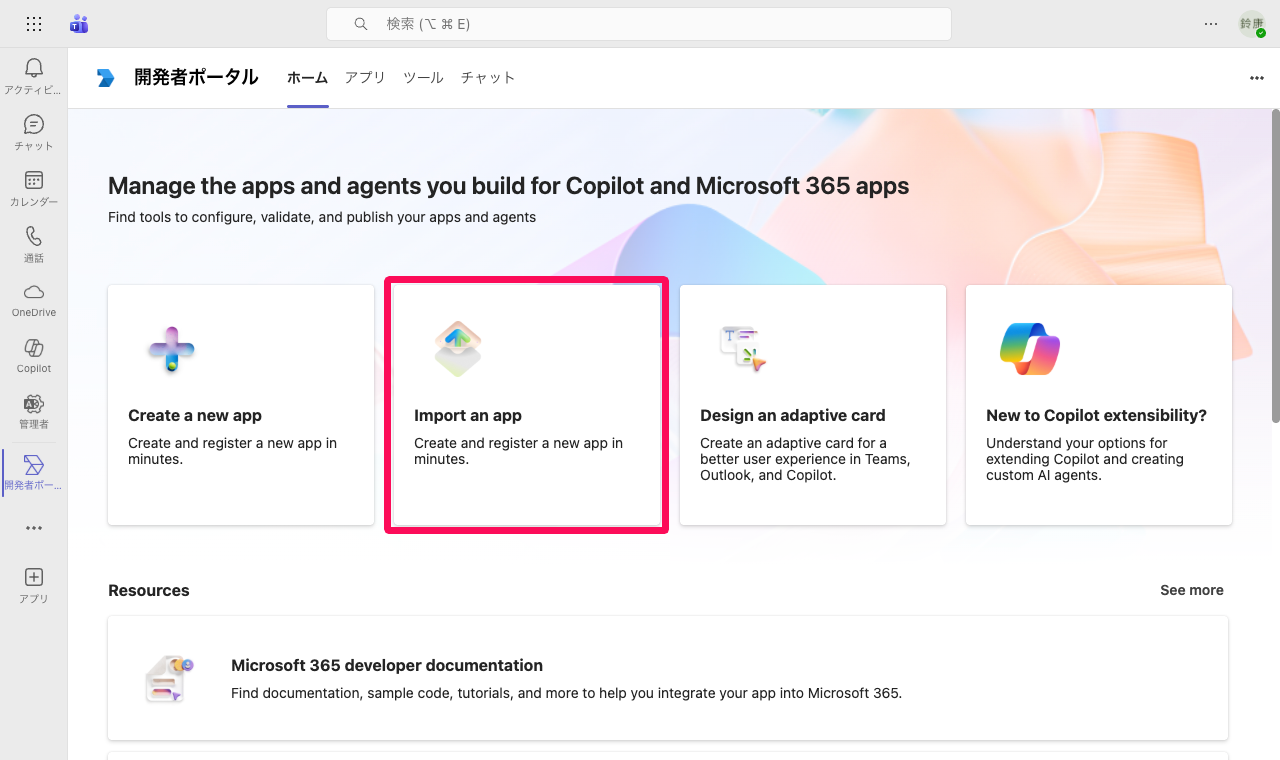Switch to the ホーム tab

[307, 78]
